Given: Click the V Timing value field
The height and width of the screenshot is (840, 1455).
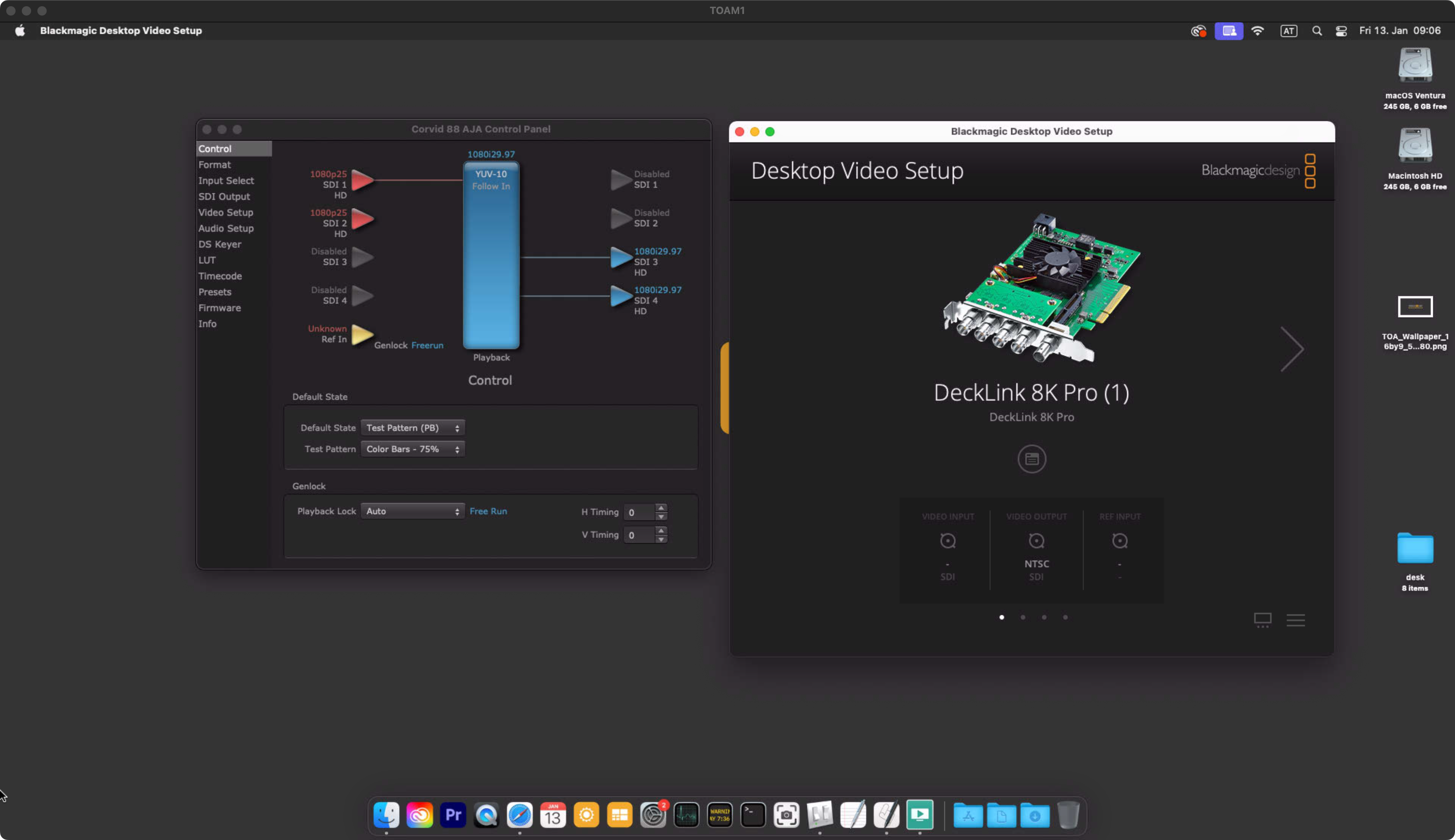Looking at the screenshot, I should [639, 535].
